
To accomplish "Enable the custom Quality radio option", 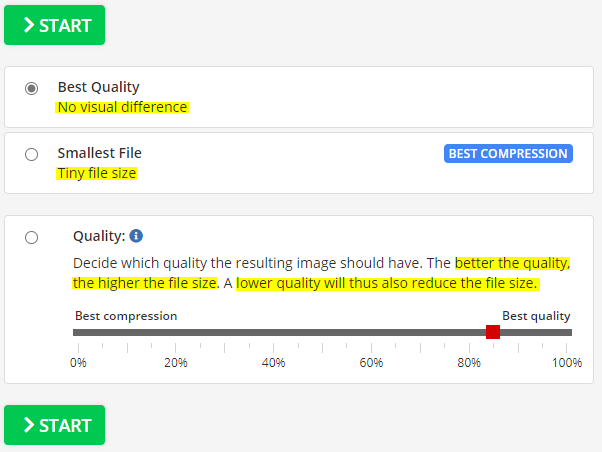I will click(x=32, y=237).
